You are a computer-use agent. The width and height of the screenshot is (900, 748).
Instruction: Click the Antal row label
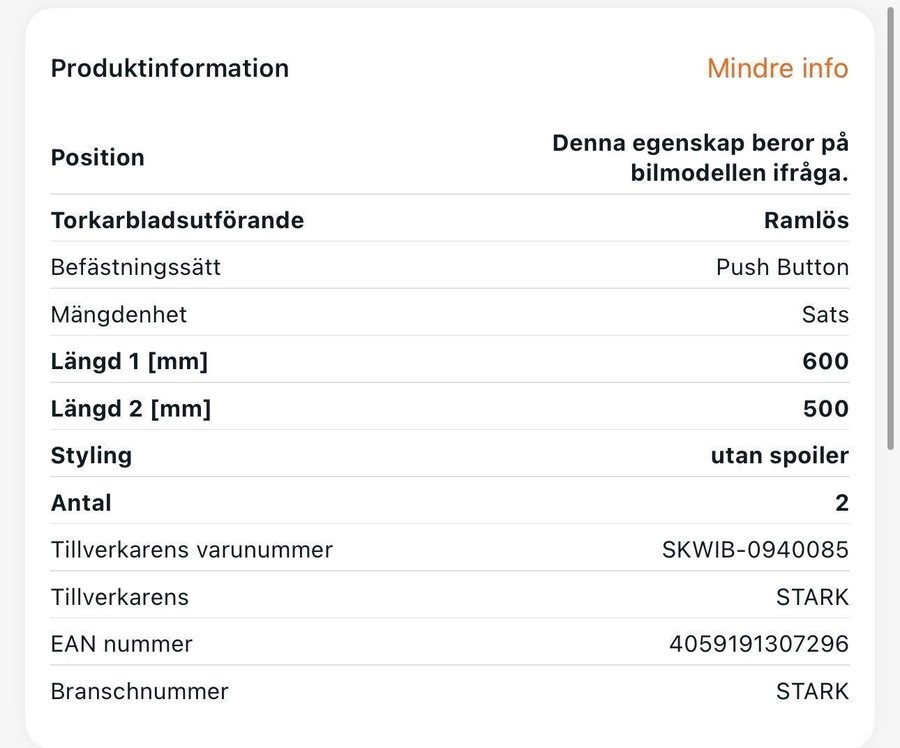tap(81, 502)
